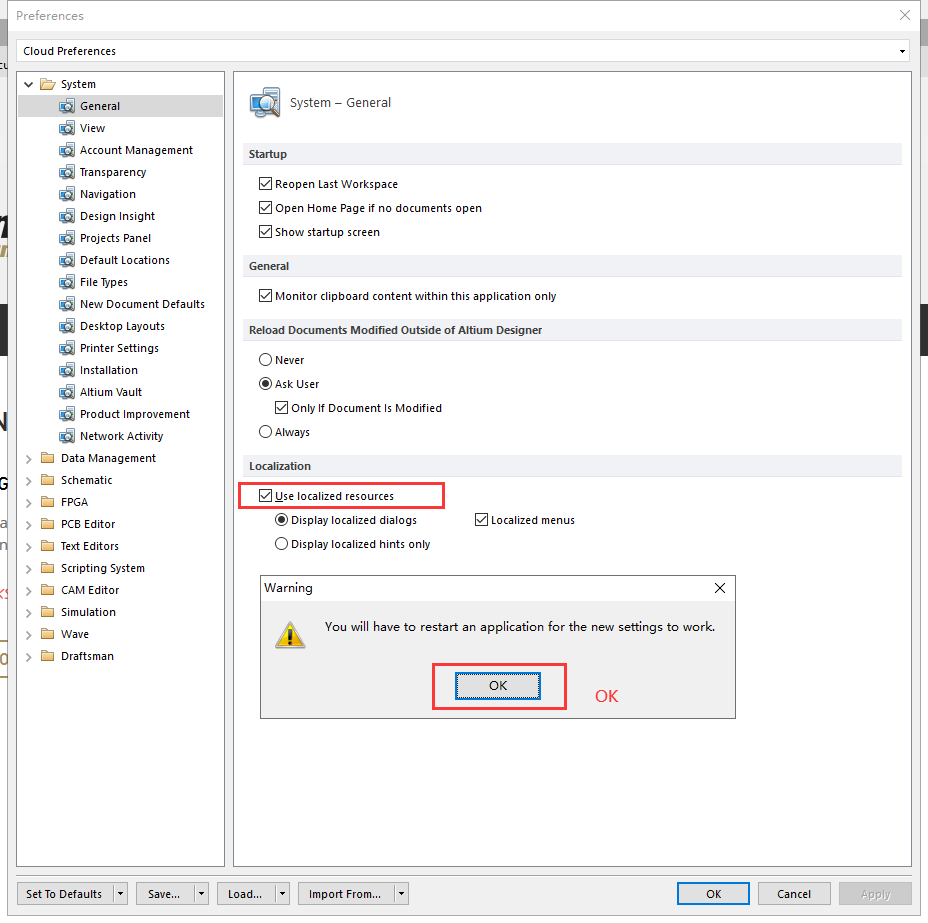Image resolution: width=928 pixels, height=923 pixels.
Task: Select the Never reload option
Action: (265, 360)
